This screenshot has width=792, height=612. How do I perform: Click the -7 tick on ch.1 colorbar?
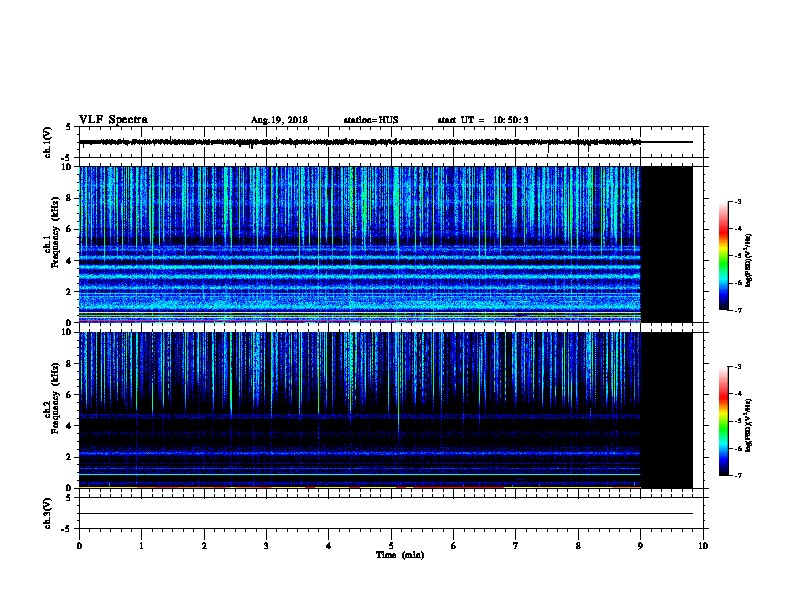pos(737,310)
